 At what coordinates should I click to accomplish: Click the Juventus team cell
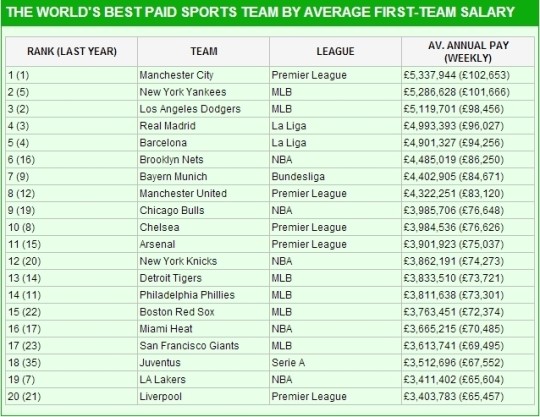point(204,362)
